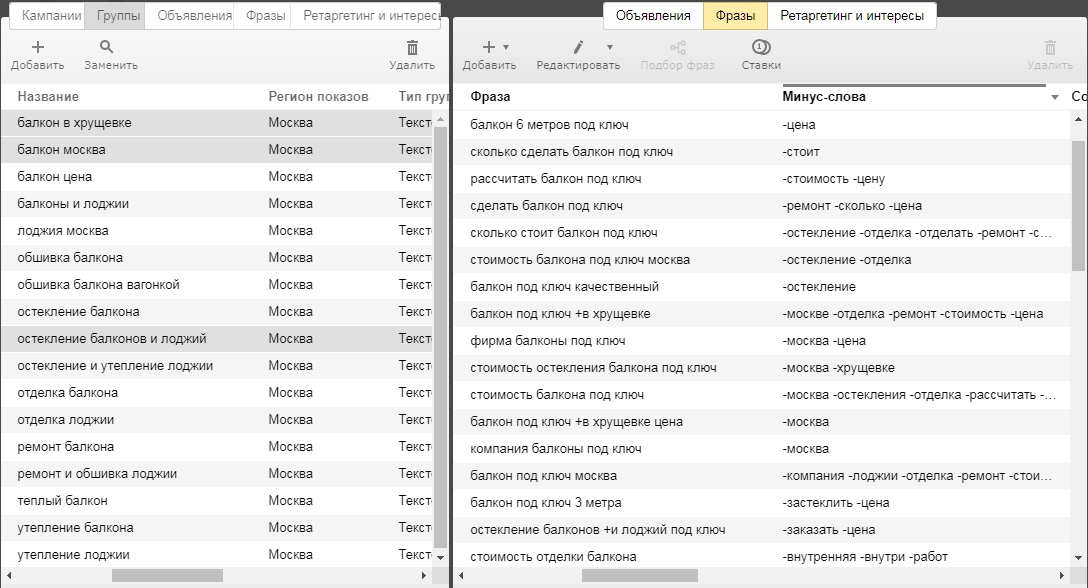Open right panel Ретаргетинг и интересы tab

click(x=852, y=15)
